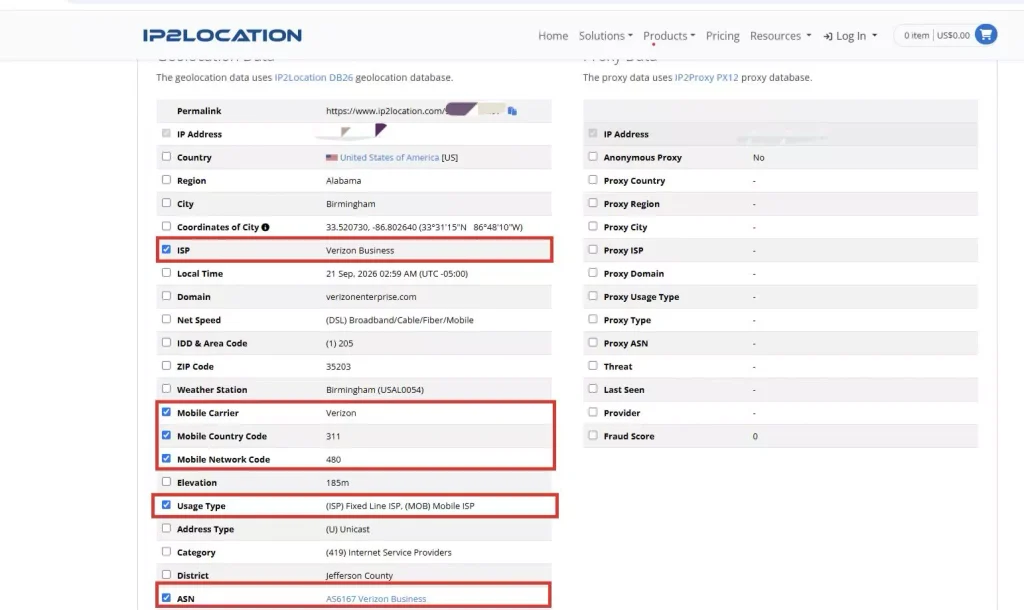Image resolution: width=1024 pixels, height=610 pixels.
Task: Check the Region checkbox
Action: [x=167, y=180]
